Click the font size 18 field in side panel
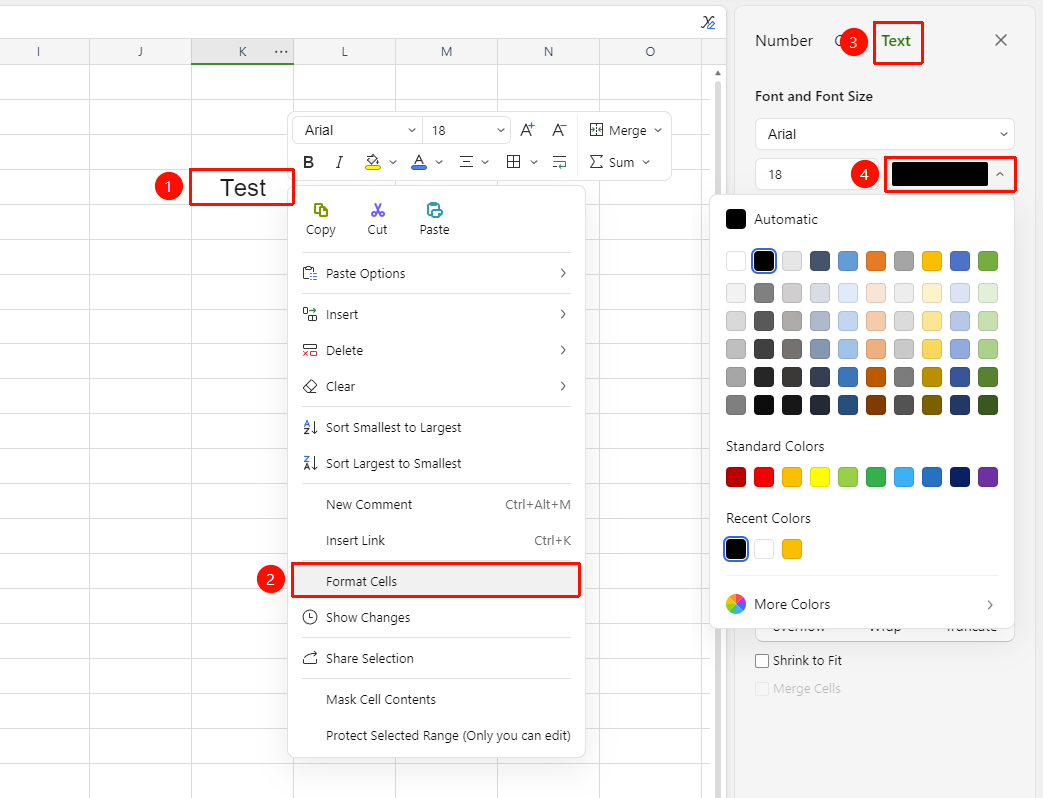Screen dimensions: 1043x798 pos(817,174)
